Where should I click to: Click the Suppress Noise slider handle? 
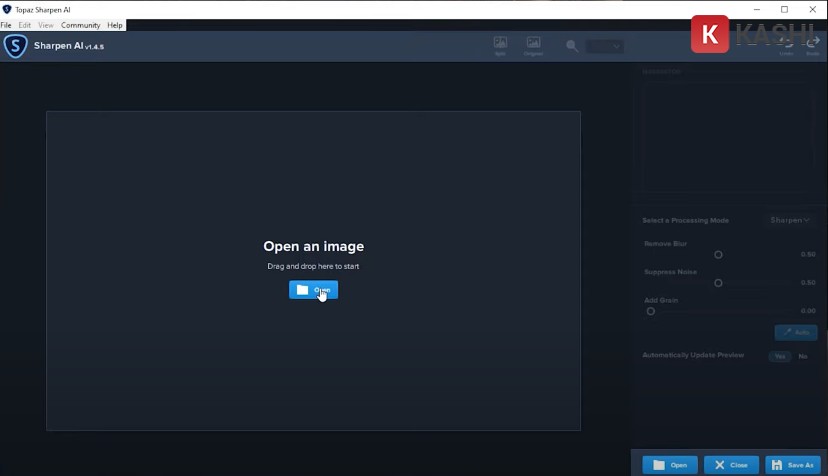pos(718,283)
